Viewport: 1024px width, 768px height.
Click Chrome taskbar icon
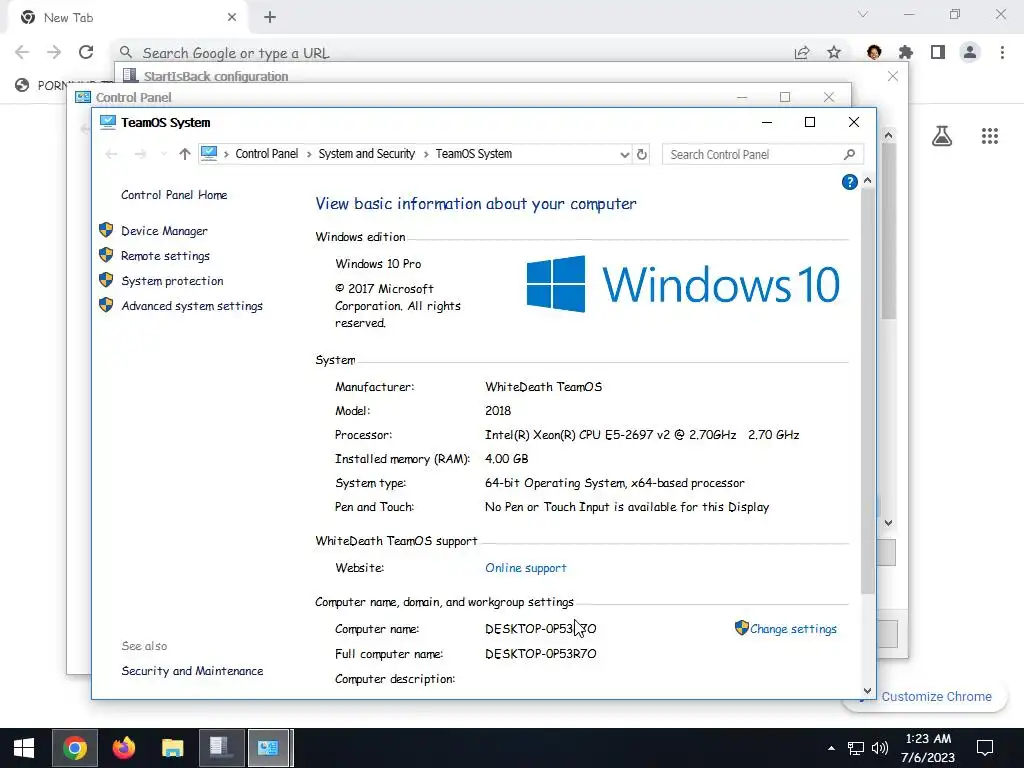[74, 748]
